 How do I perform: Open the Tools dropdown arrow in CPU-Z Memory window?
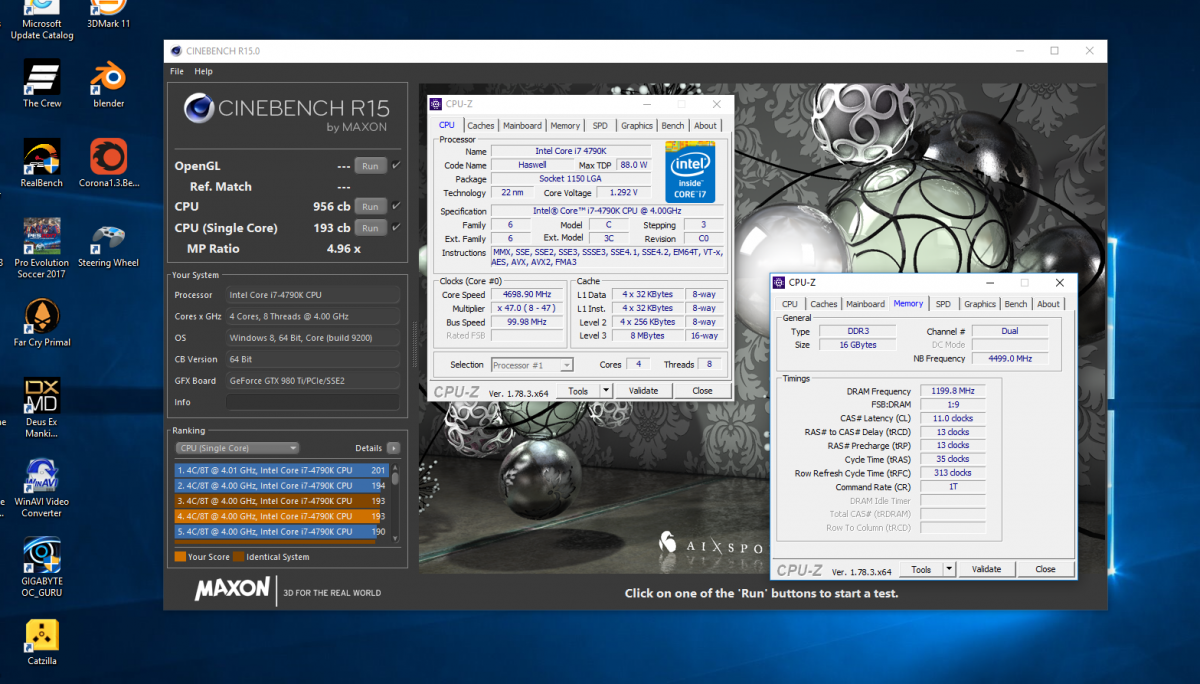949,569
